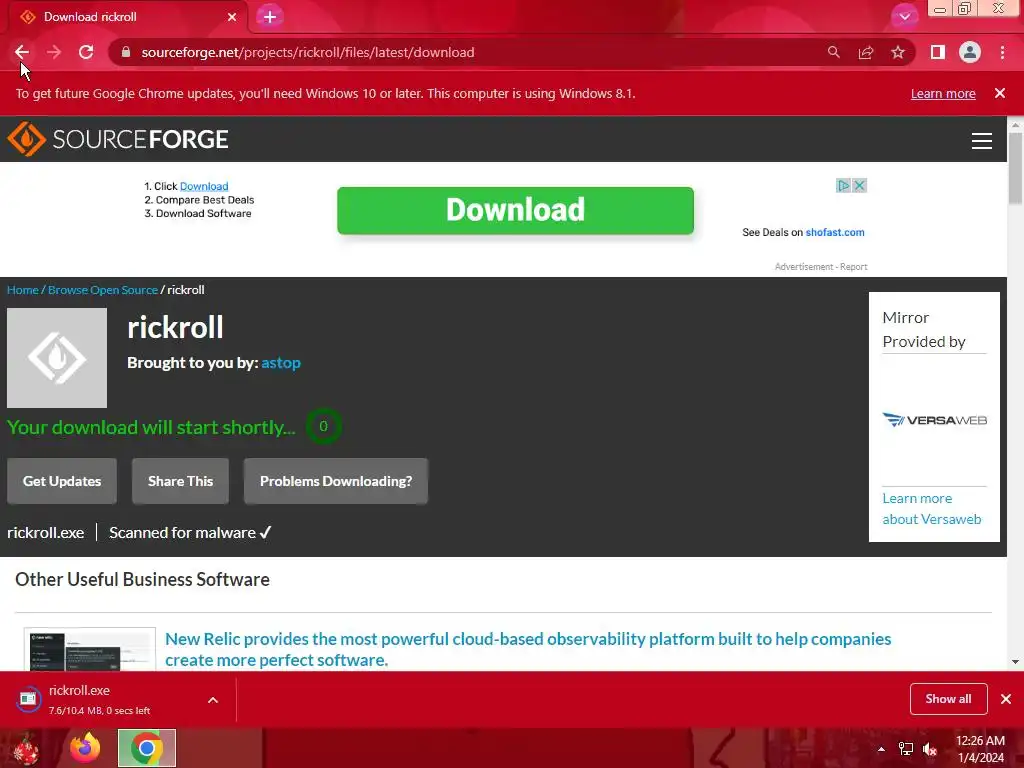Open the Chrome three-dot menu
Image resolution: width=1024 pixels, height=768 pixels.
point(1002,52)
